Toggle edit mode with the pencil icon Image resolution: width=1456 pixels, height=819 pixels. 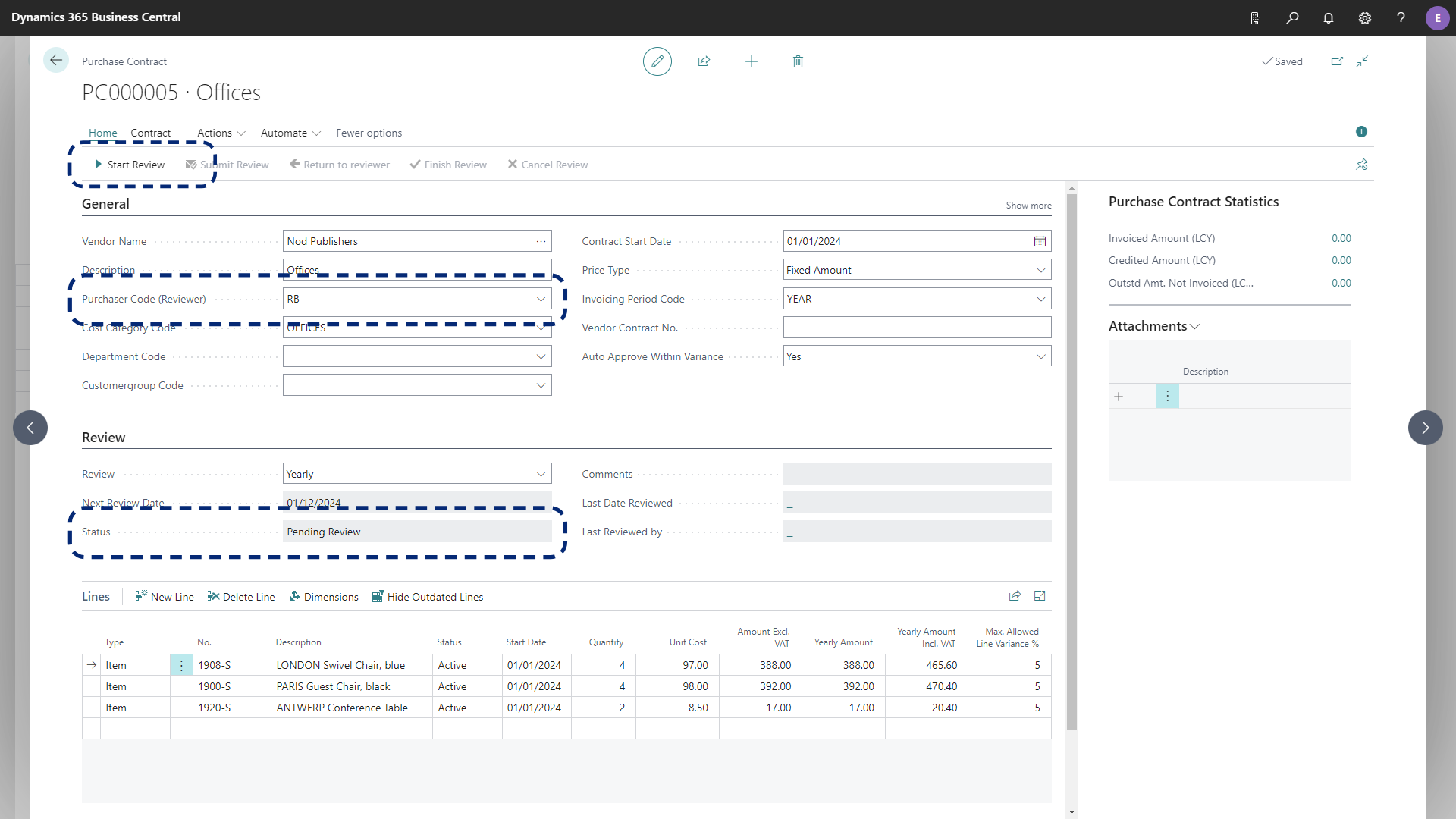click(x=657, y=61)
